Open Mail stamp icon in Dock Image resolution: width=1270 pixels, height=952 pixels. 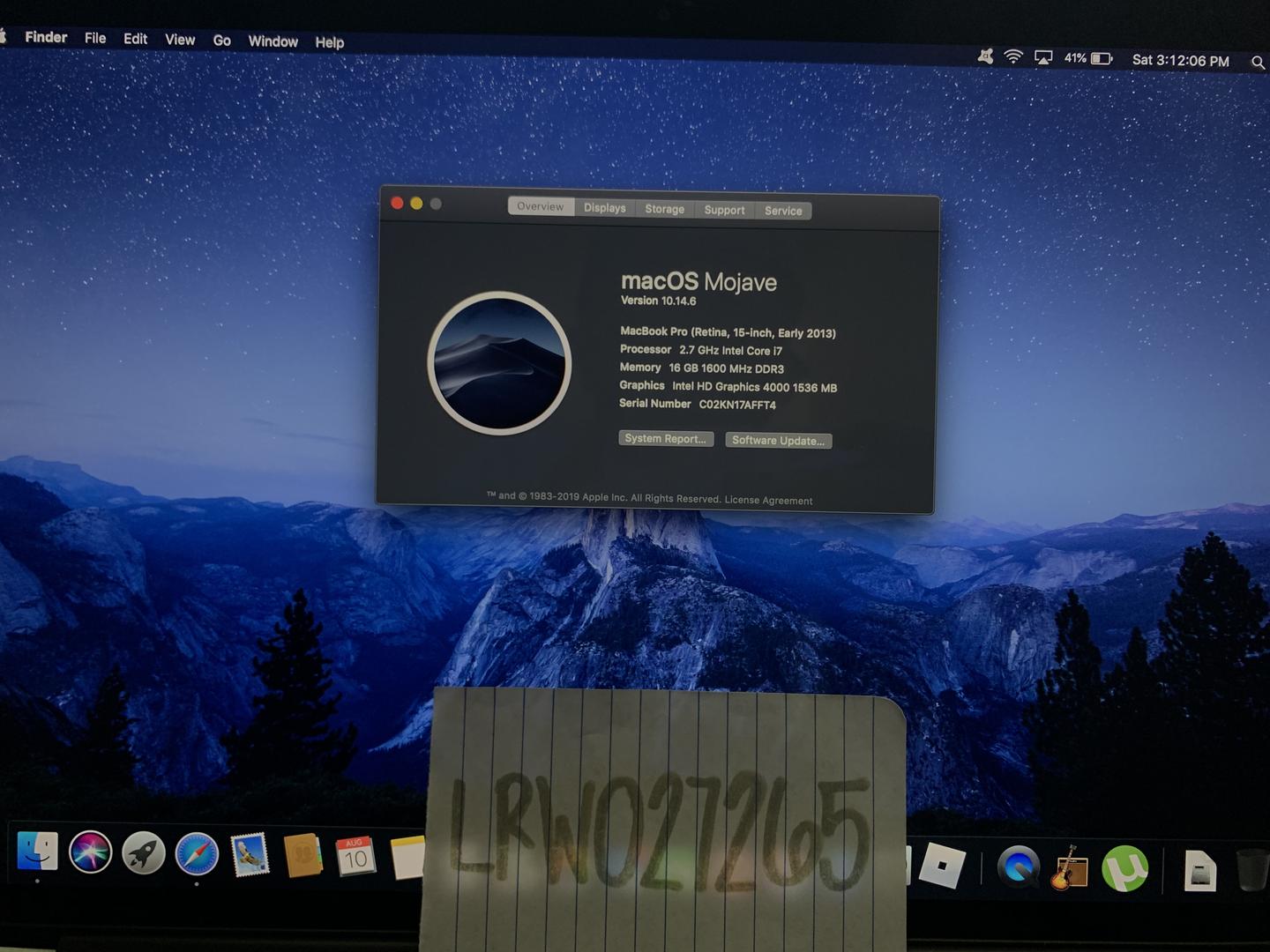click(x=250, y=855)
